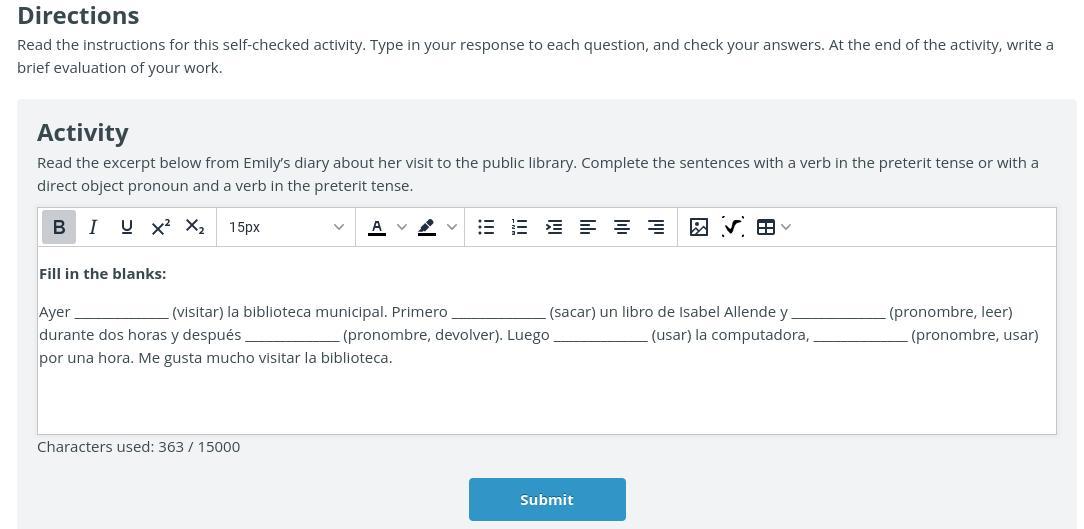The width and height of the screenshot is (1084, 529).
Task: Click the font color A icon
Action: (x=377, y=227)
